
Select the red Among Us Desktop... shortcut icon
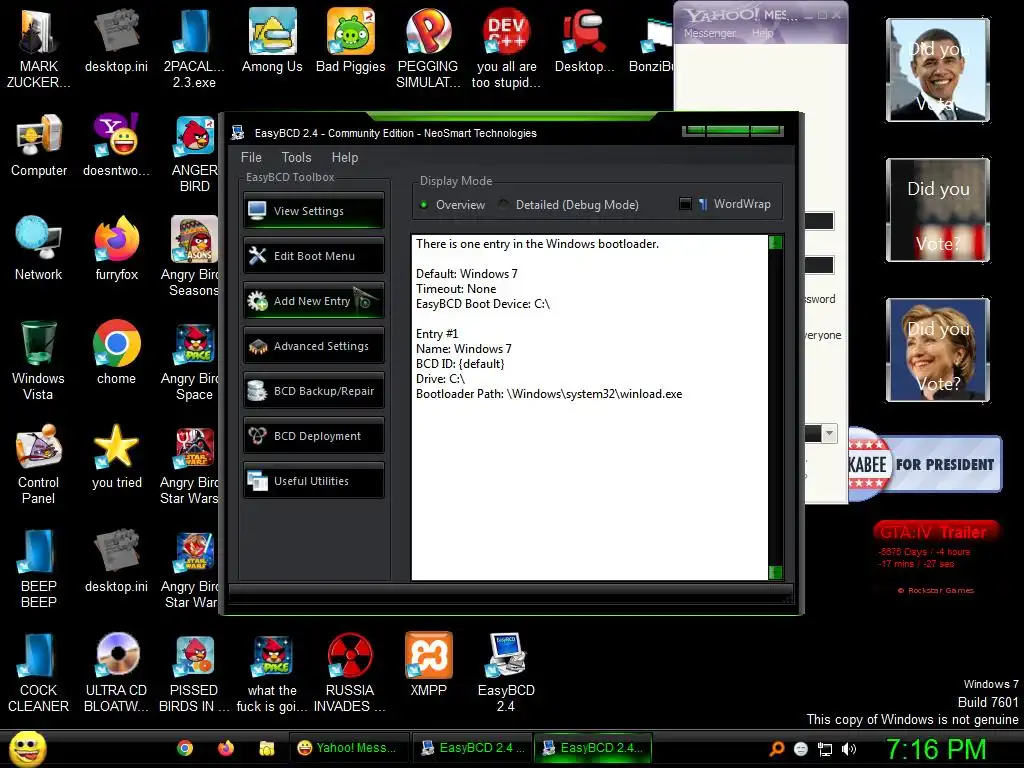[584, 40]
